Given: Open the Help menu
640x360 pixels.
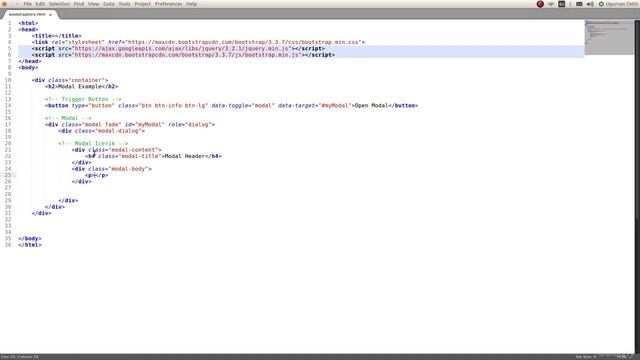Looking at the screenshot, I should (x=191, y=4).
